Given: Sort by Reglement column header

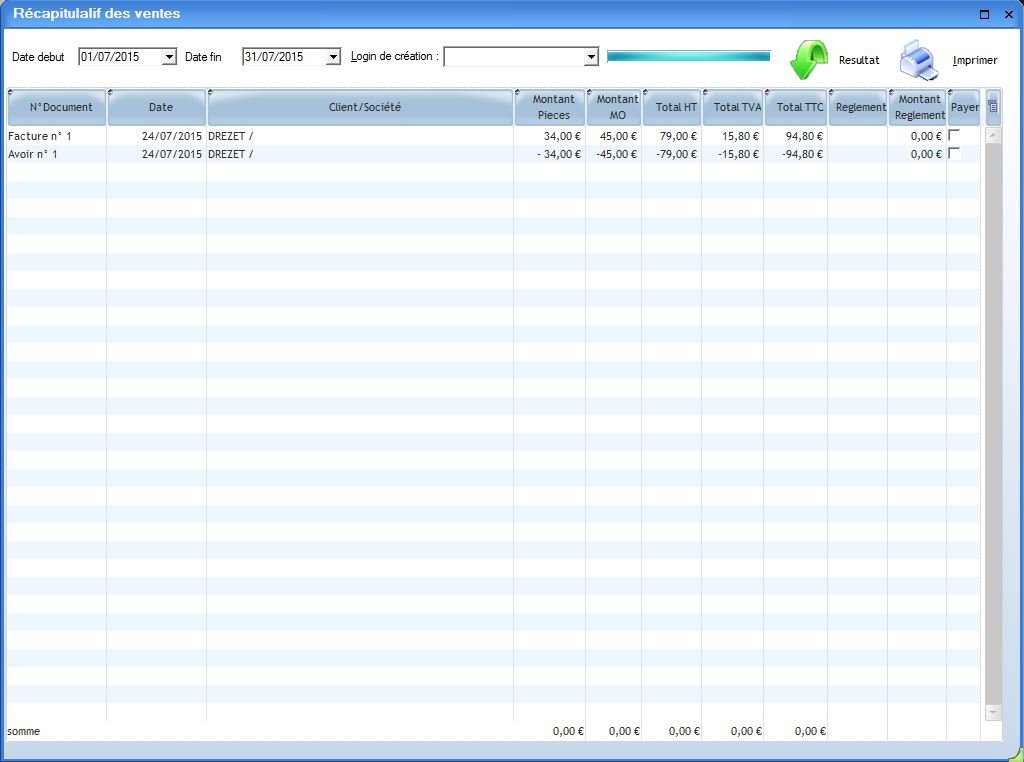Looking at the screenshot, I should pos(858,107).
